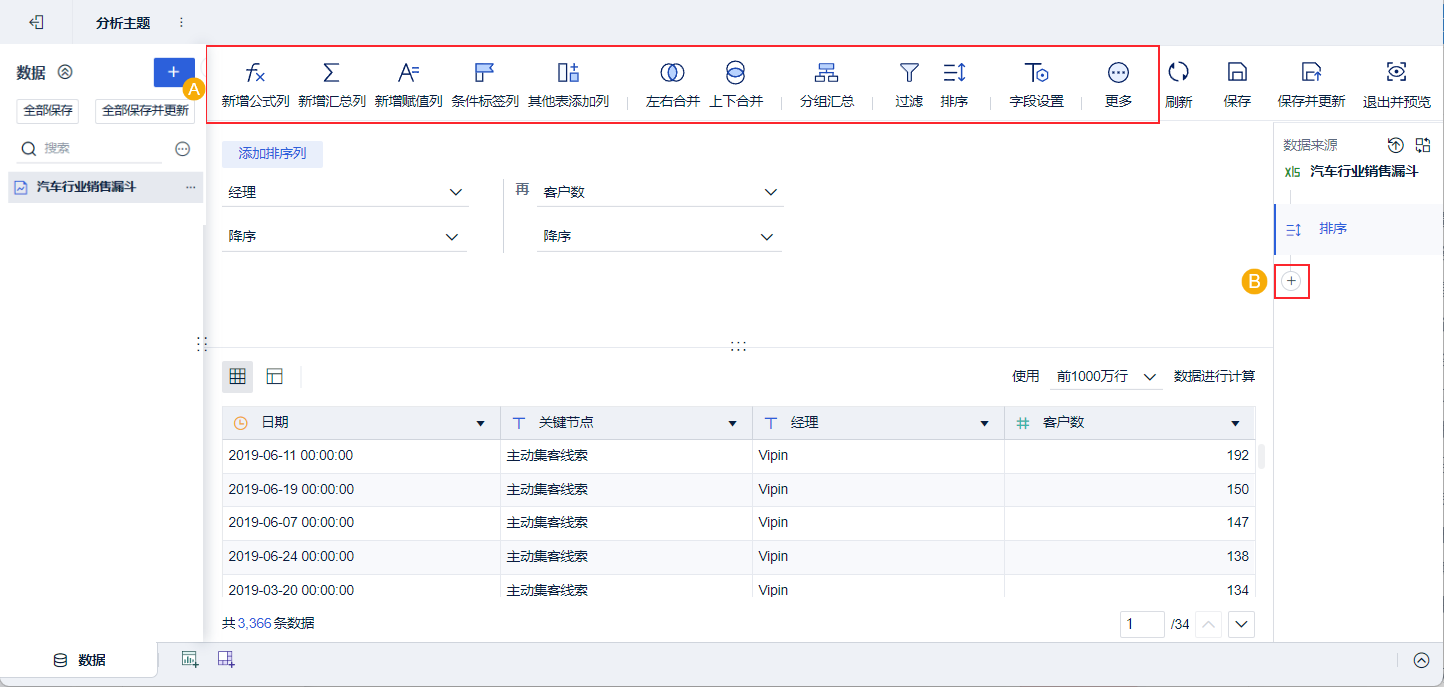The width and height of the screenshot is (1444, 687).
Task: Open the three-dot menu beside 分析主题
Action: click(181, 22)
